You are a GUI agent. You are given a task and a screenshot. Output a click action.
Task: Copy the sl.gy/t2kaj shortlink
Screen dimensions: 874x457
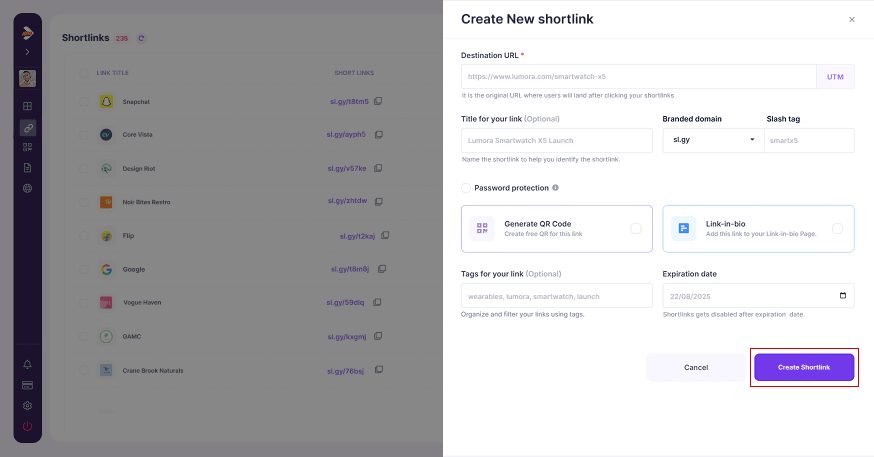pyautogui.click(x=385, y=236)
